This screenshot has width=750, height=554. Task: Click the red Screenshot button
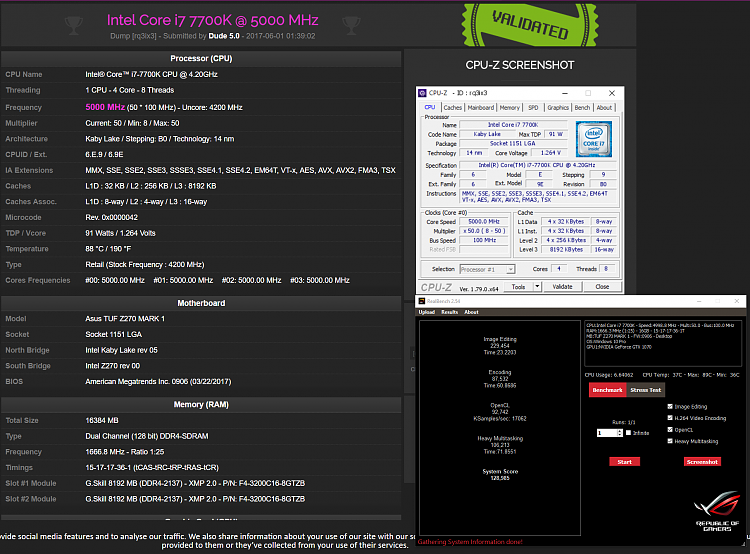[702, 462]
